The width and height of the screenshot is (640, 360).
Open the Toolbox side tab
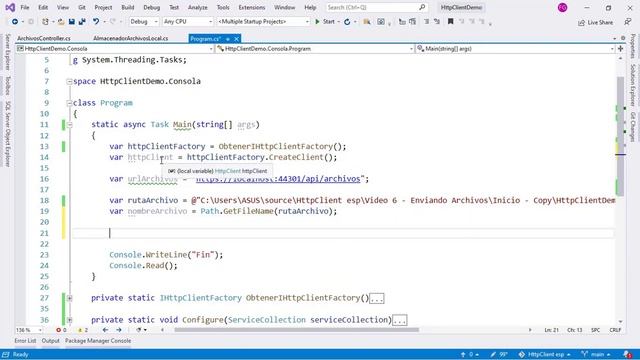click(x=7, y=85)
